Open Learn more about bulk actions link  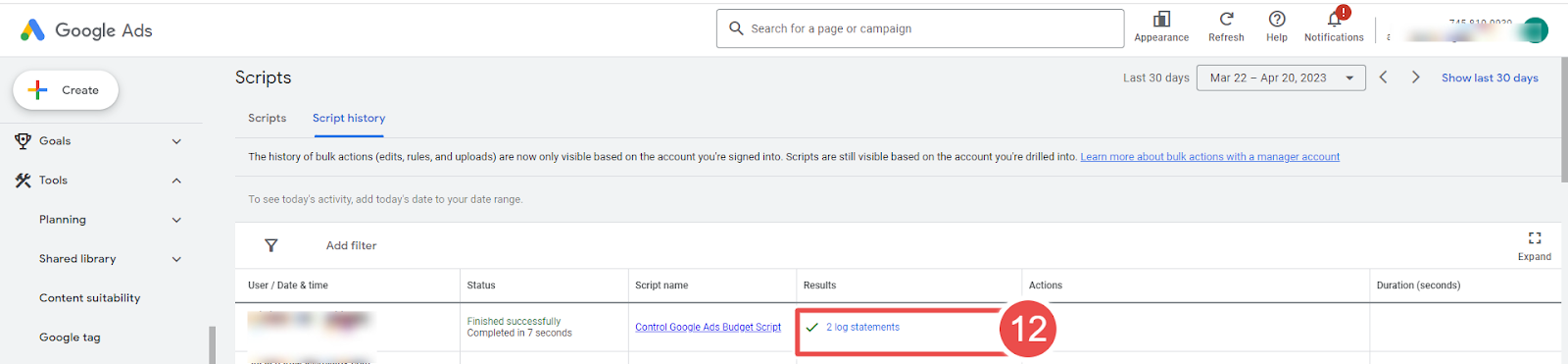click(x=1209, y=157)
